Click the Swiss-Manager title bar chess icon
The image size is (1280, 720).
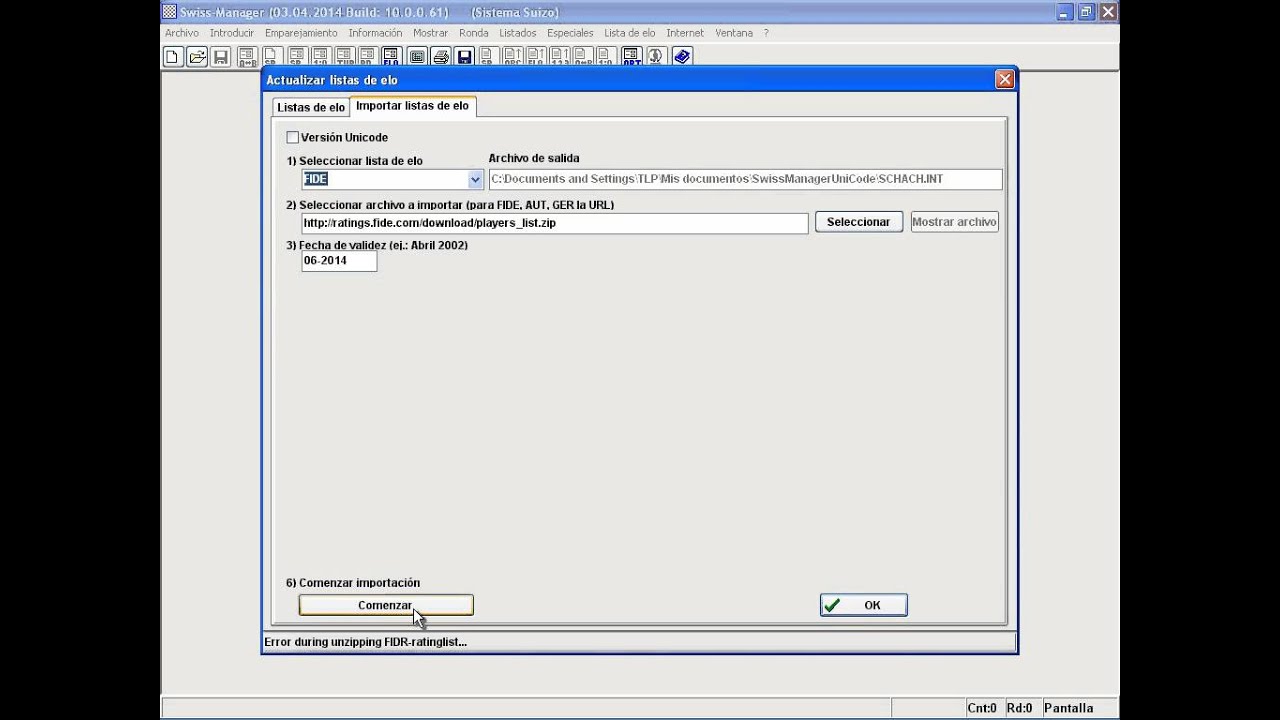point(169,12)
